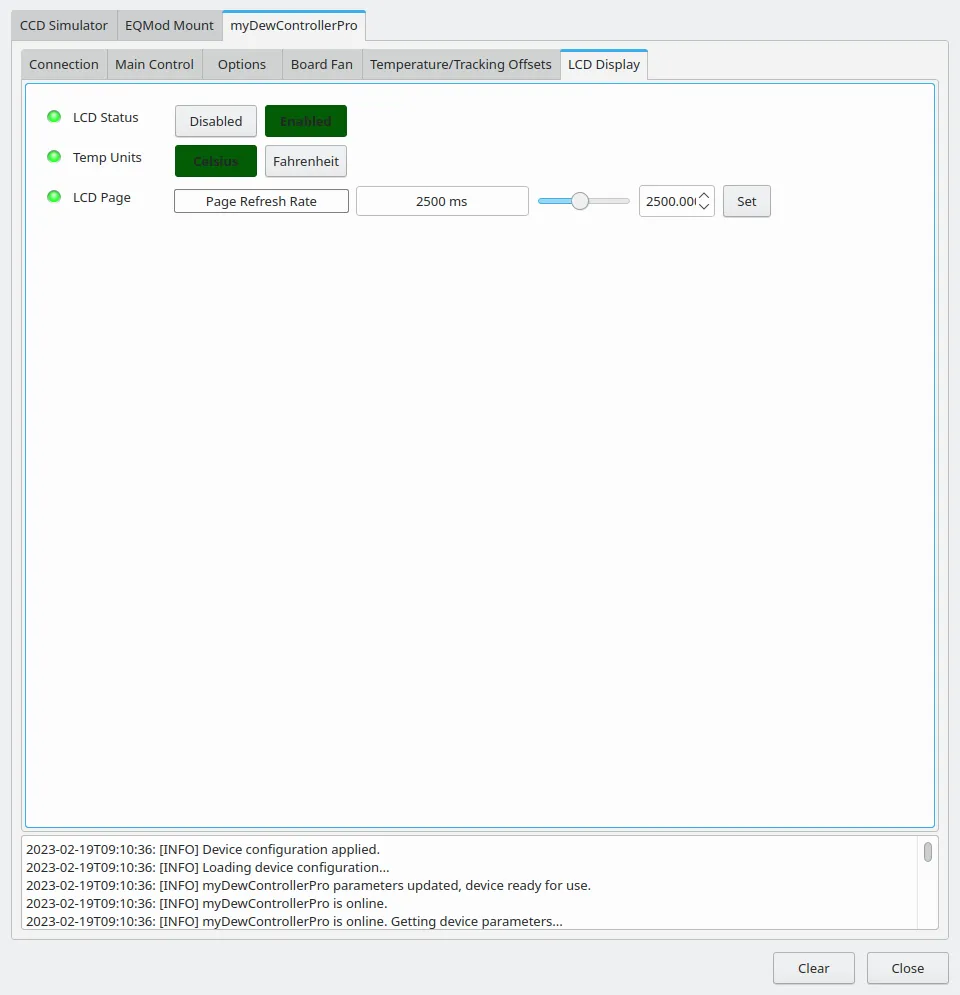The height and width of the screenshot is (995, 960).
Task: Choose Celsius temperature units
Action: coord(216,161)
